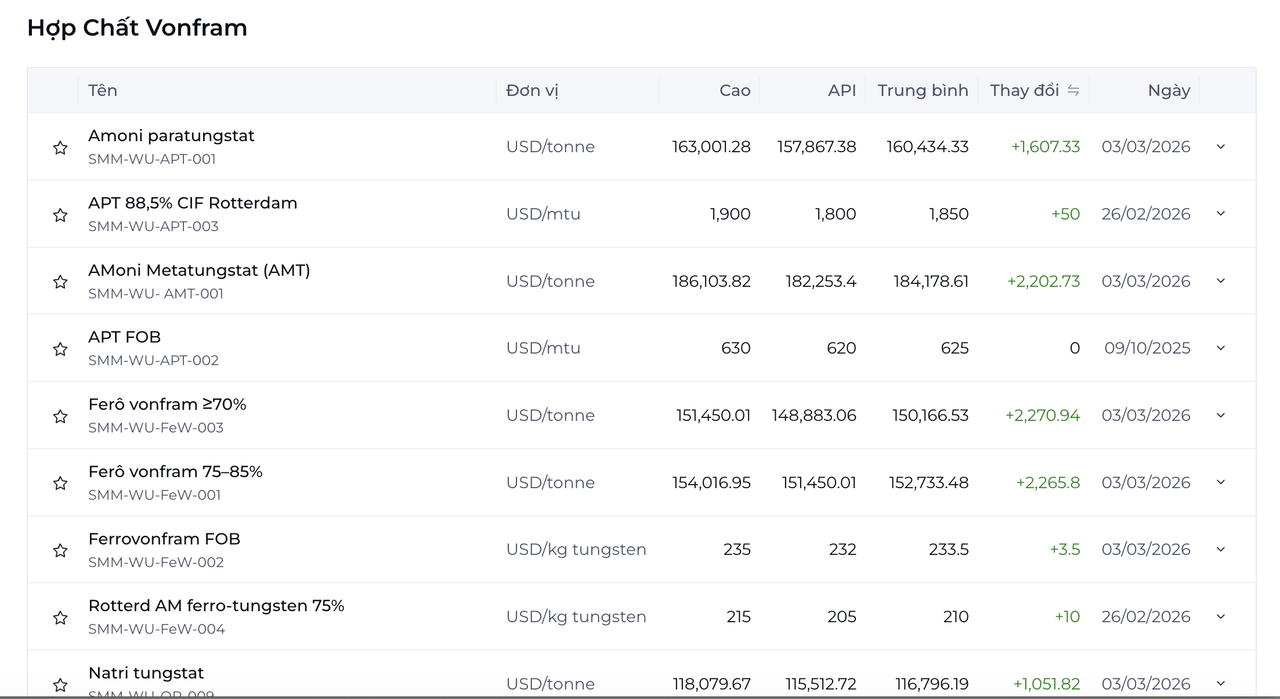Select code SMM-WU-APT-003

pos(153,226)
